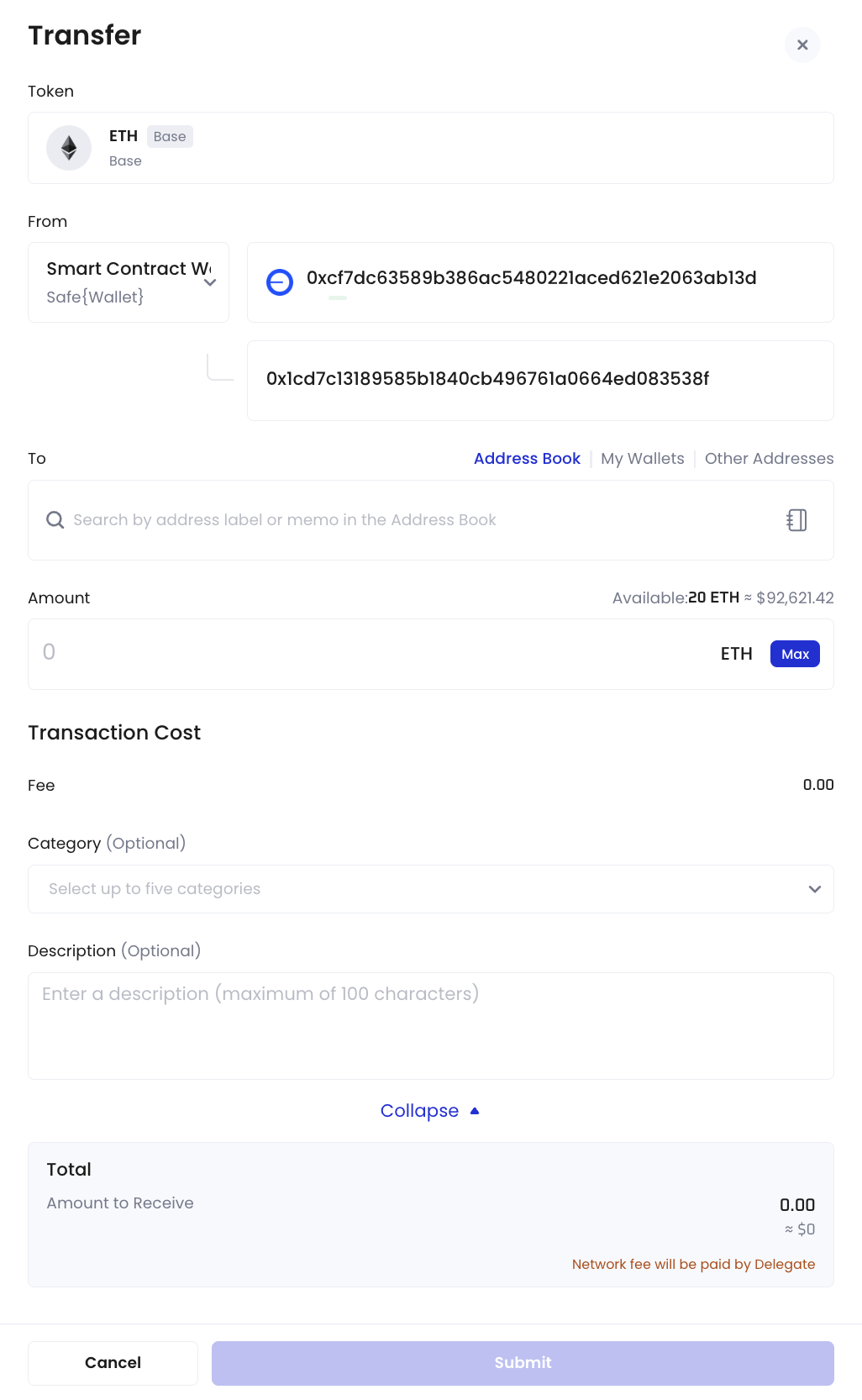
Task: Focus the Description text area
Action: pyautogui.click(x=431, y=1026)
